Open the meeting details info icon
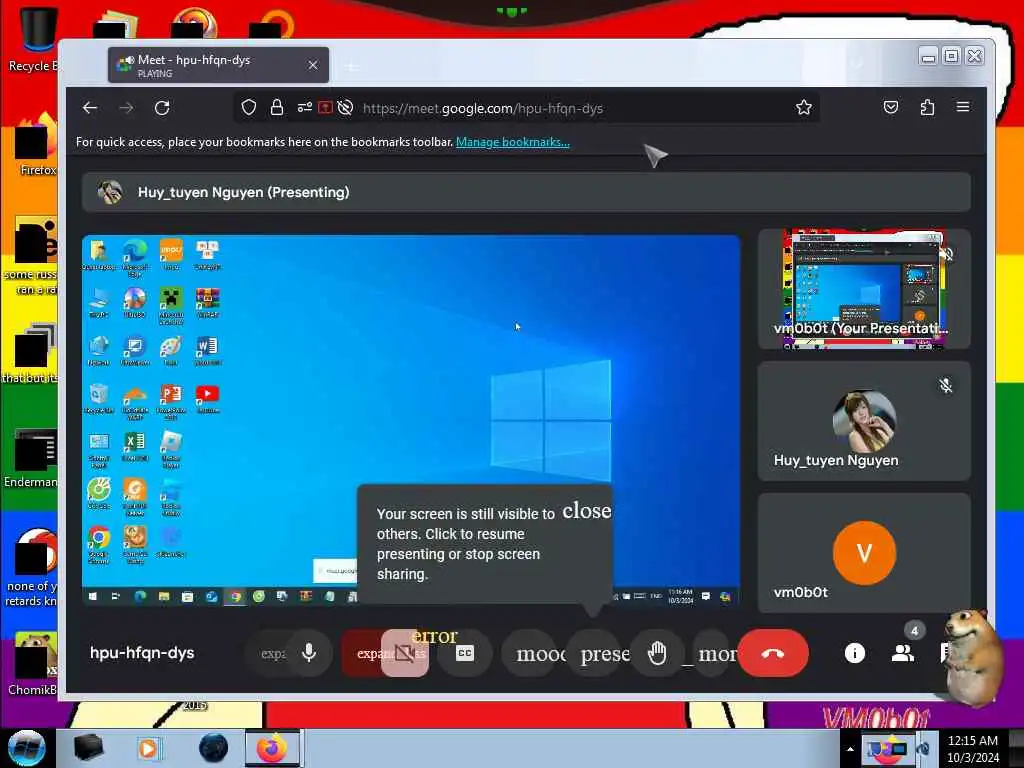This screenshot has width=1024, height=768. pyautogui.click(x=854, y=652)
